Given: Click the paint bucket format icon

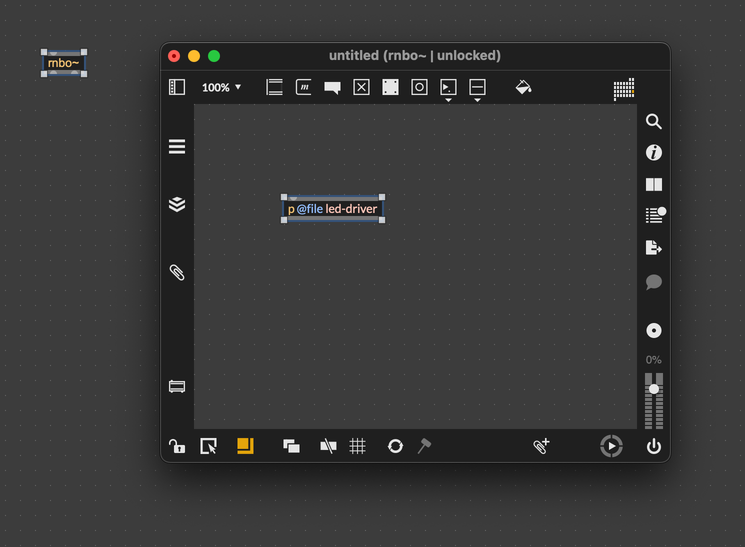Looking at the screenshot, I should [x=523, y=88].
